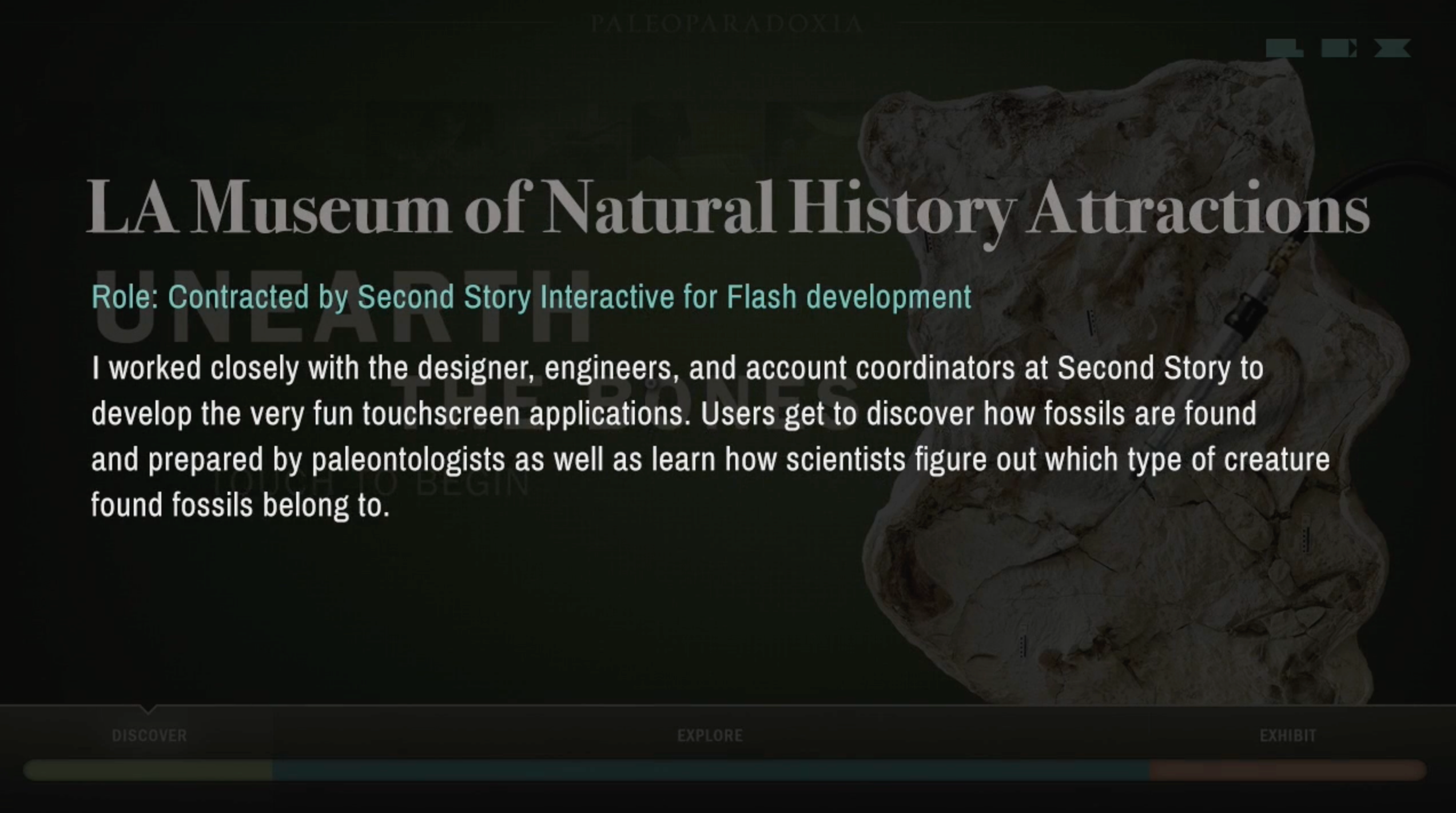
Task: Click the 'Role: Contracted by Second Story Interactive' line
Action: click(531, 297)
